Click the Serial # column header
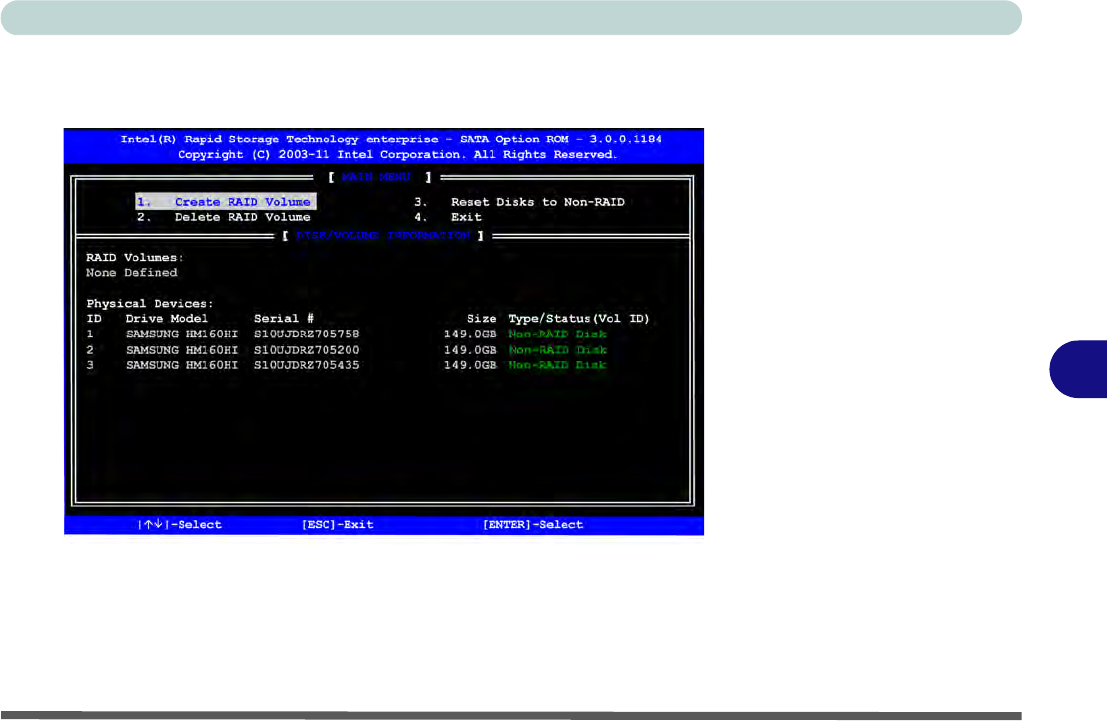1107x721 pixels. click(x=284, y=319)
